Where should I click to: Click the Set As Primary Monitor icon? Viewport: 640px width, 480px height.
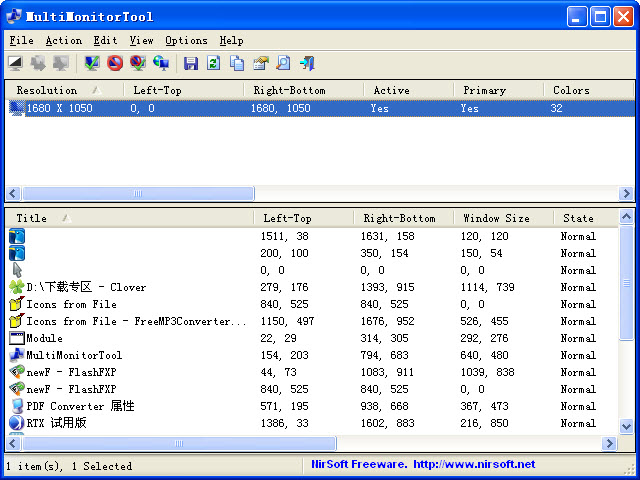click(x=161, y=63)
